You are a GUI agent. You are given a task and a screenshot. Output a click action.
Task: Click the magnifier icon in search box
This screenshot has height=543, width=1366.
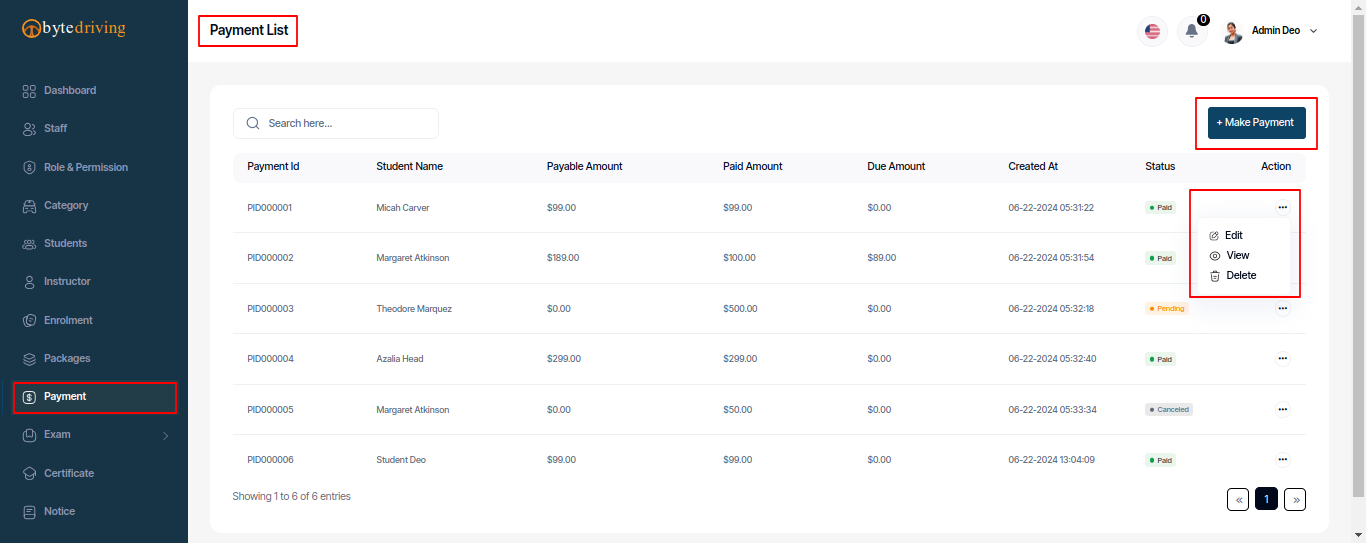coord(253,123)
